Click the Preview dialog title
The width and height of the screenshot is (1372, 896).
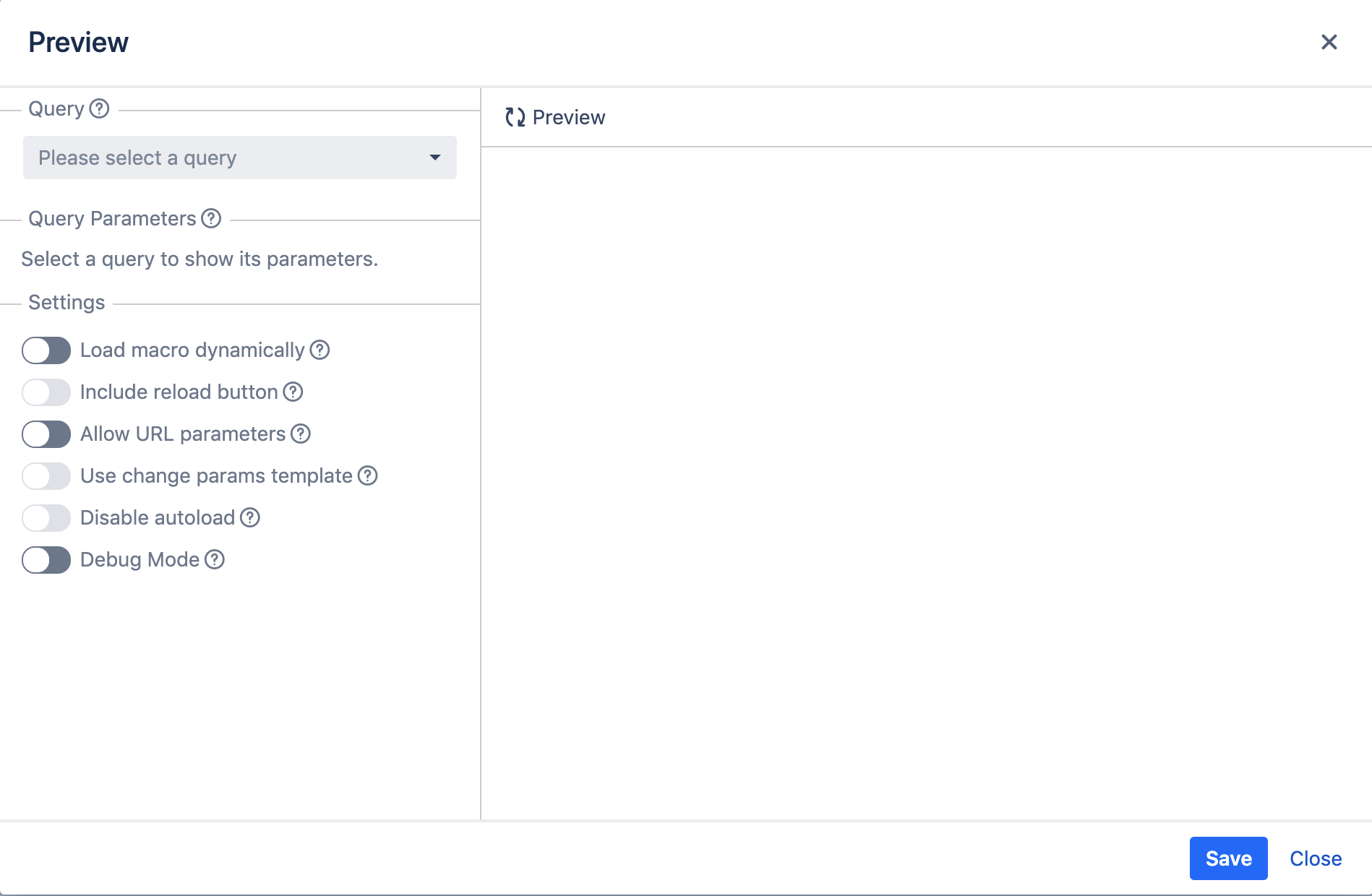click(78, 43)
